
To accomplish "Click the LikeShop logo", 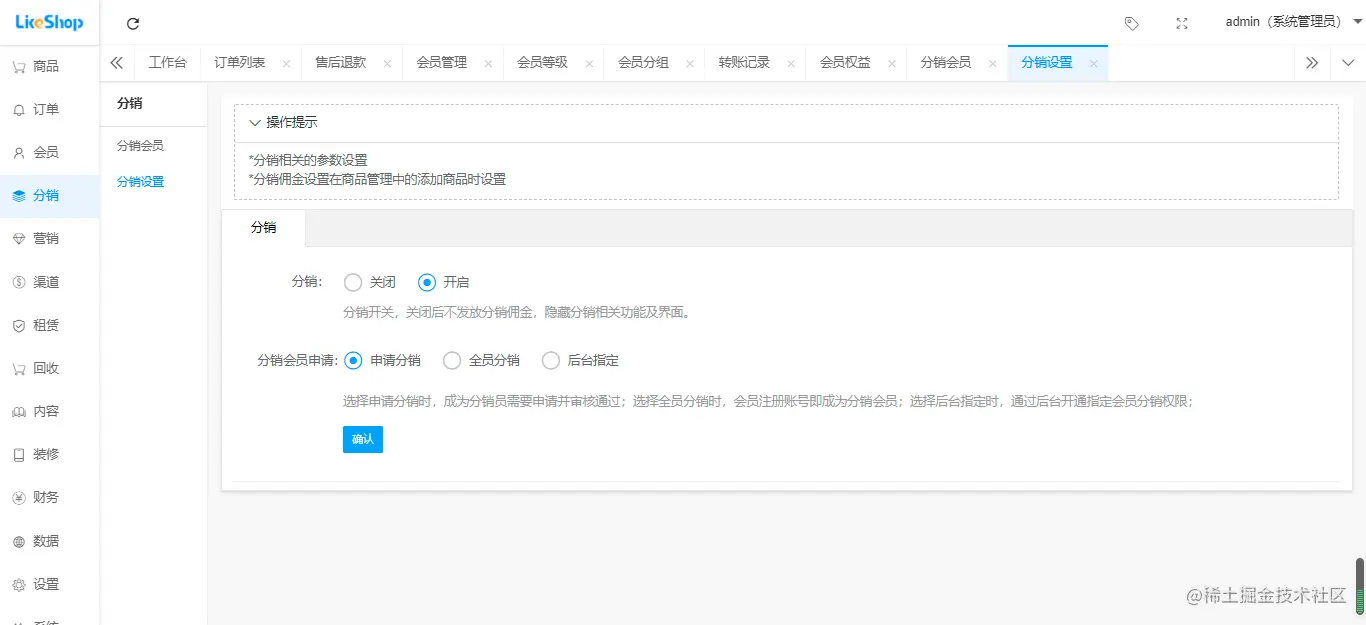I will (x=49, y=22).
